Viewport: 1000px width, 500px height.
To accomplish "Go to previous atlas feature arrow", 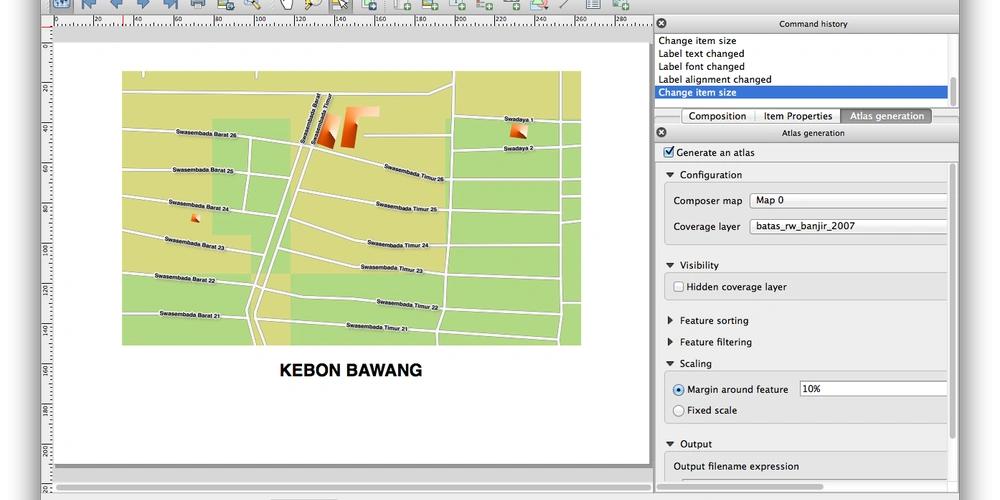I will point(115,4).
